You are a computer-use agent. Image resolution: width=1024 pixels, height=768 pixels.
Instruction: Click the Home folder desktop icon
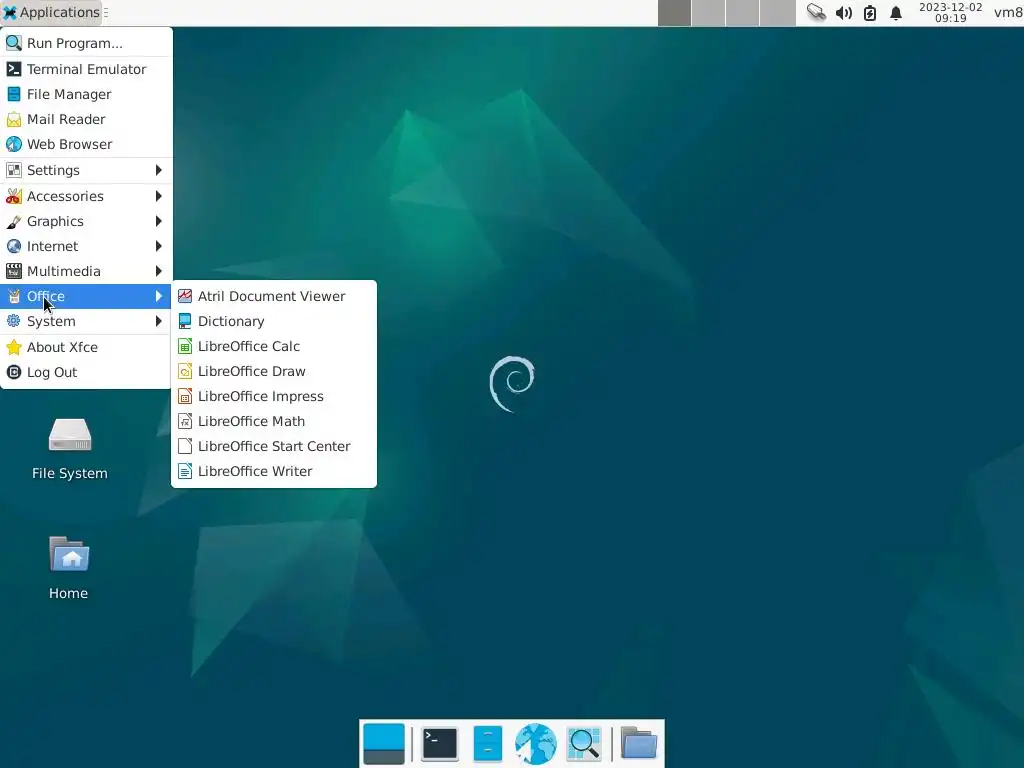[69, 568]
